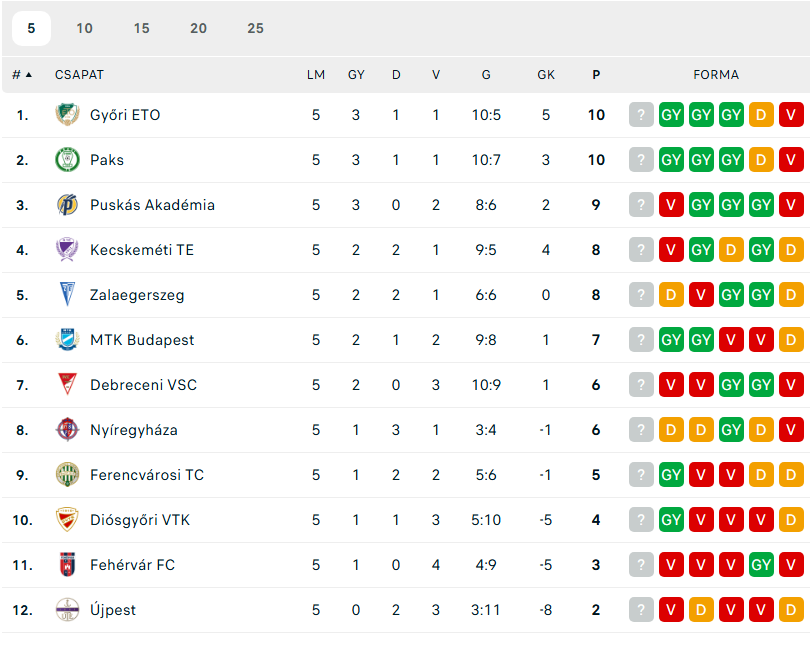Sort by the GK goal difference header
The width and height of the screenshot is (810, 645).
tap(546, 75)
